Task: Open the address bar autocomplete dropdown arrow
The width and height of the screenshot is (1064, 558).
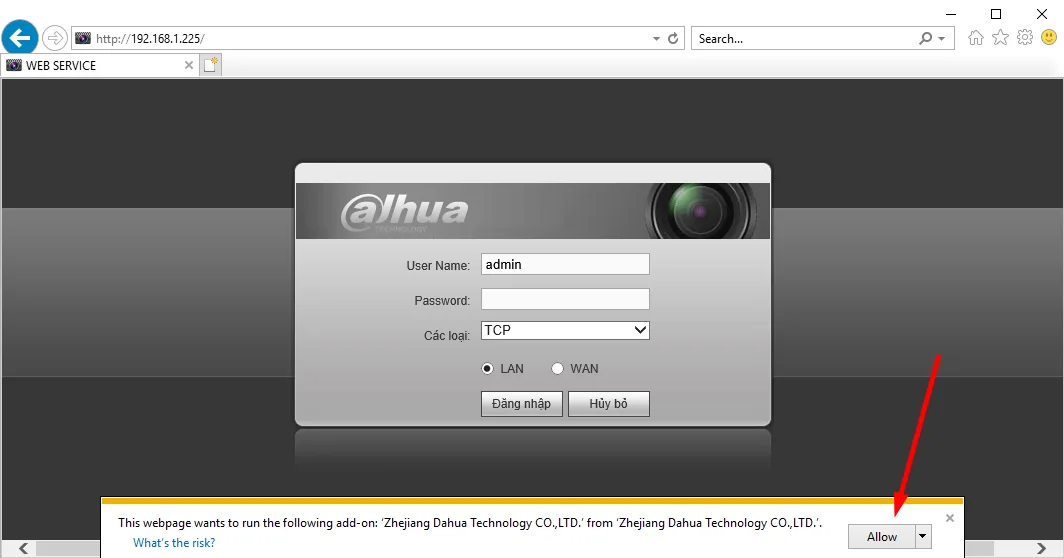Action: coord(656,39)
